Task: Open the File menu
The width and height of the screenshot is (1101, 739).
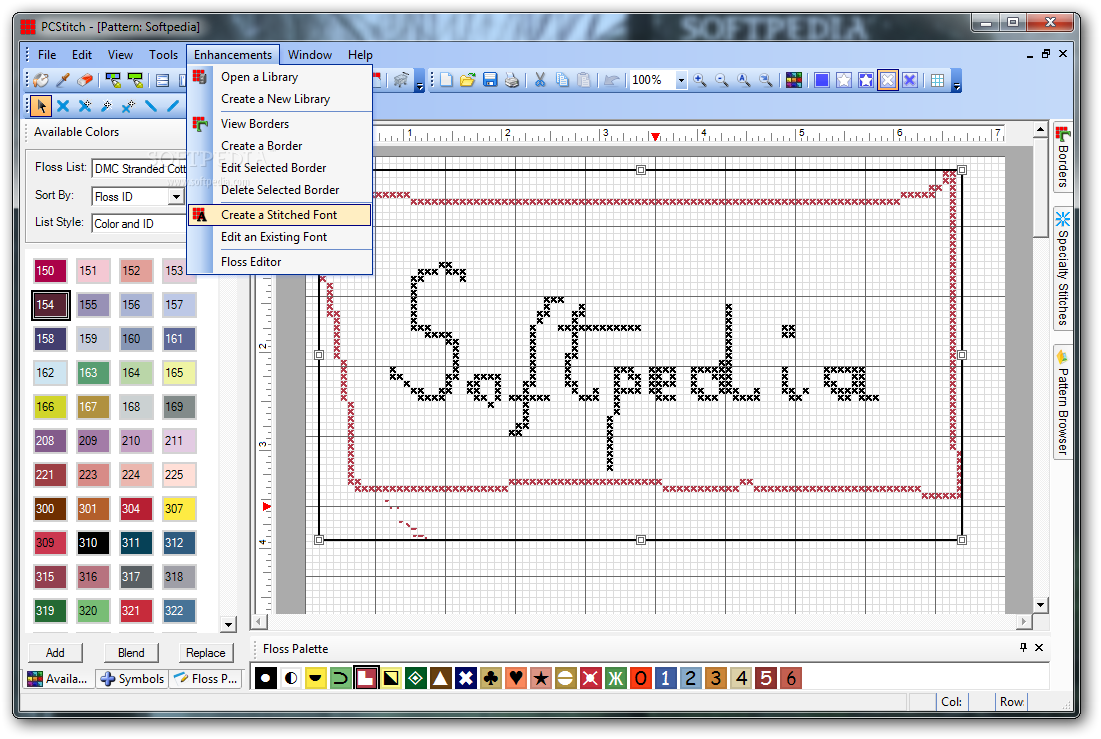Action: 47,55
